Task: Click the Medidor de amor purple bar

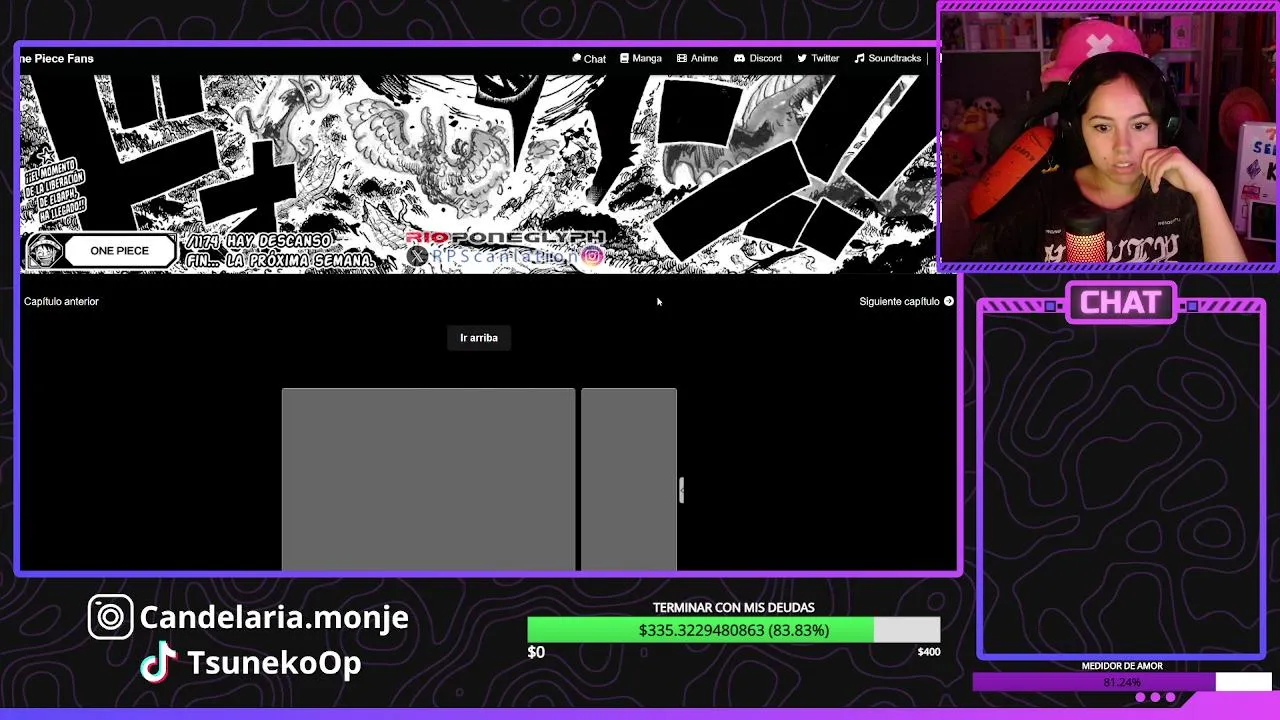Action: click(1121, 682)
